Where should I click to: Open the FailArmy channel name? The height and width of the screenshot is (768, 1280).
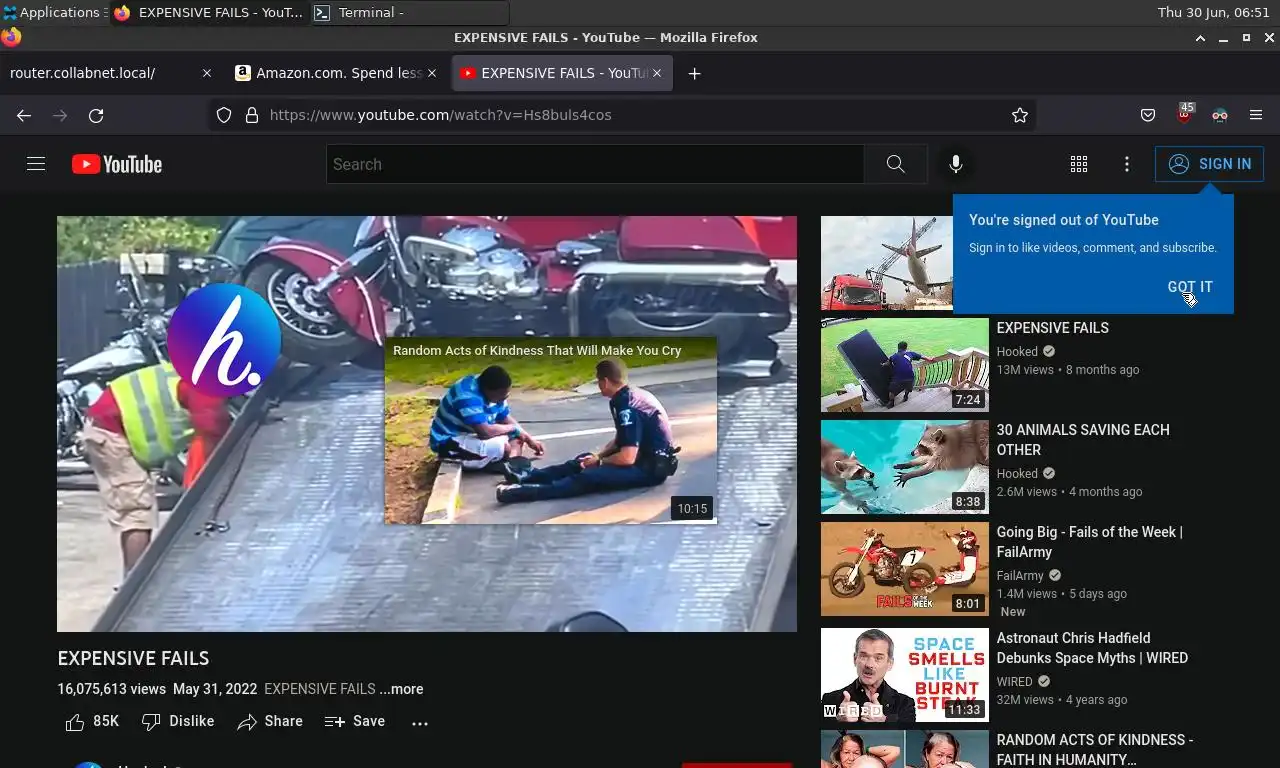point(1020,575)
